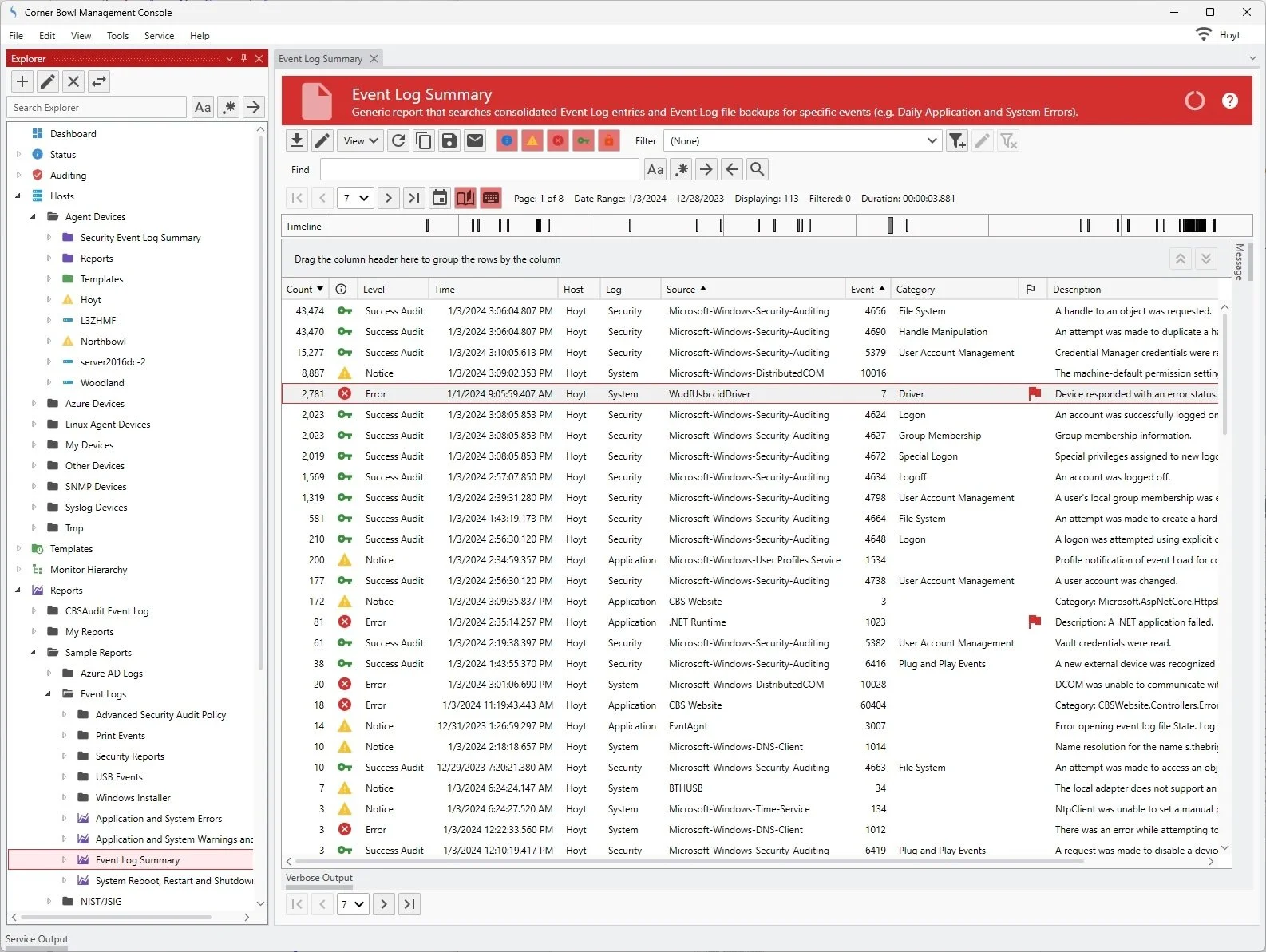This screenshot has width=1266, height=952.
Task: Collapse the Agent Devices node
Action: (x=34, y=216)
